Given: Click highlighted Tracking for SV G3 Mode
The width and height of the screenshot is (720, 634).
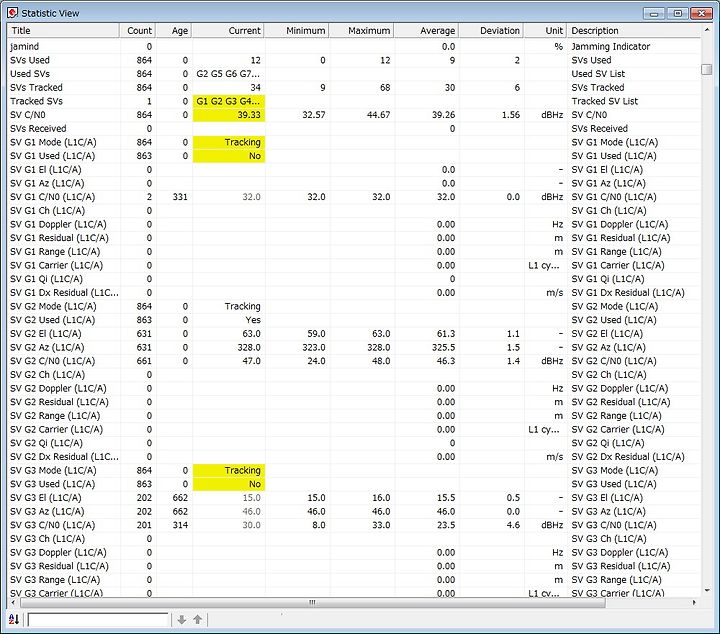Looking at the screenshot, I should (x=228, y=471).
